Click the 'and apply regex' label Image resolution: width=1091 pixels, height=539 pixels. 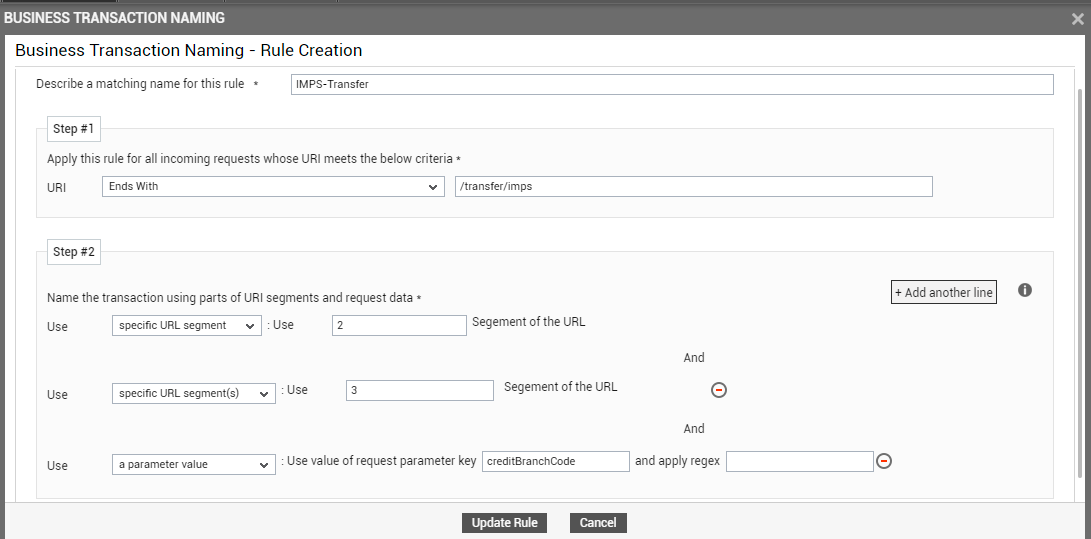tap(677, 461)
